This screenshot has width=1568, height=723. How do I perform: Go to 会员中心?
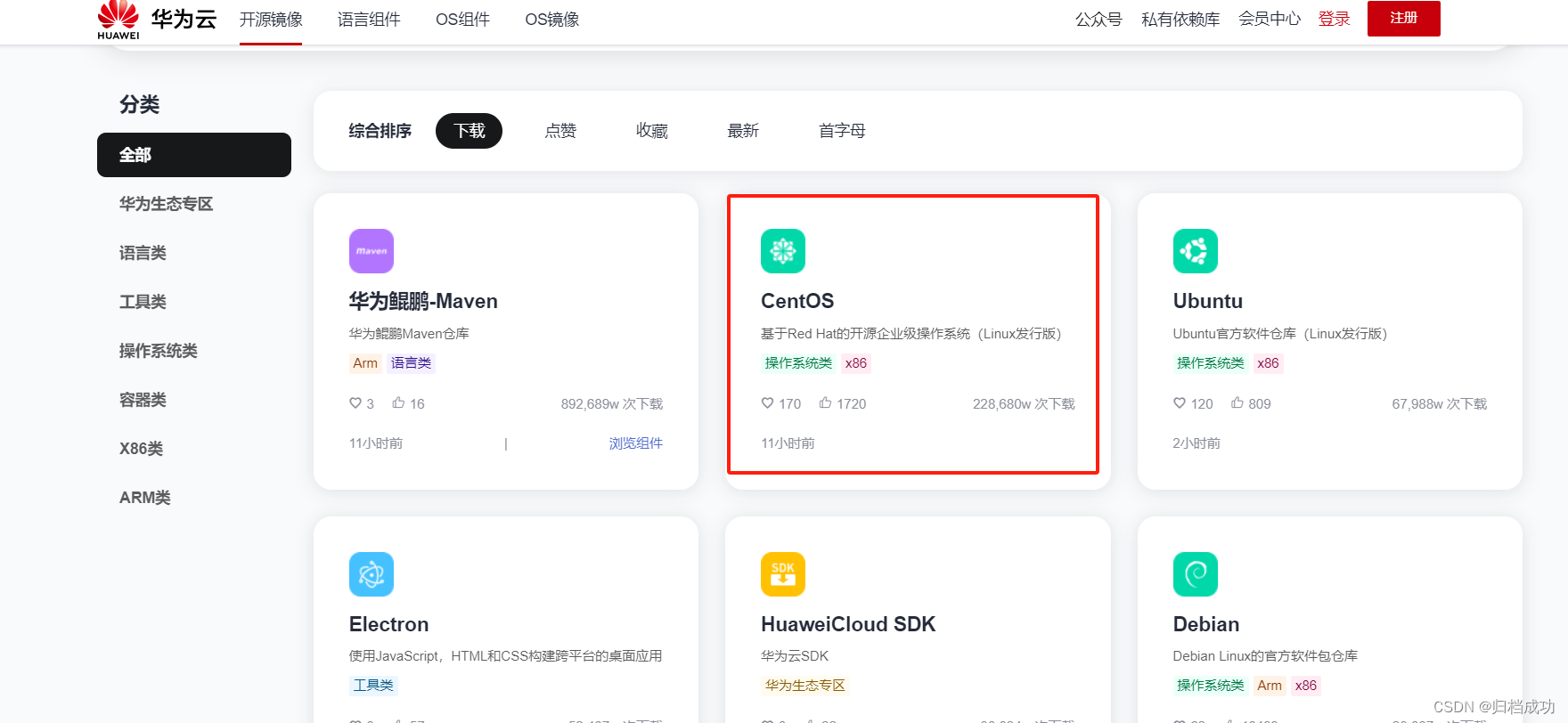[1270, 20]
